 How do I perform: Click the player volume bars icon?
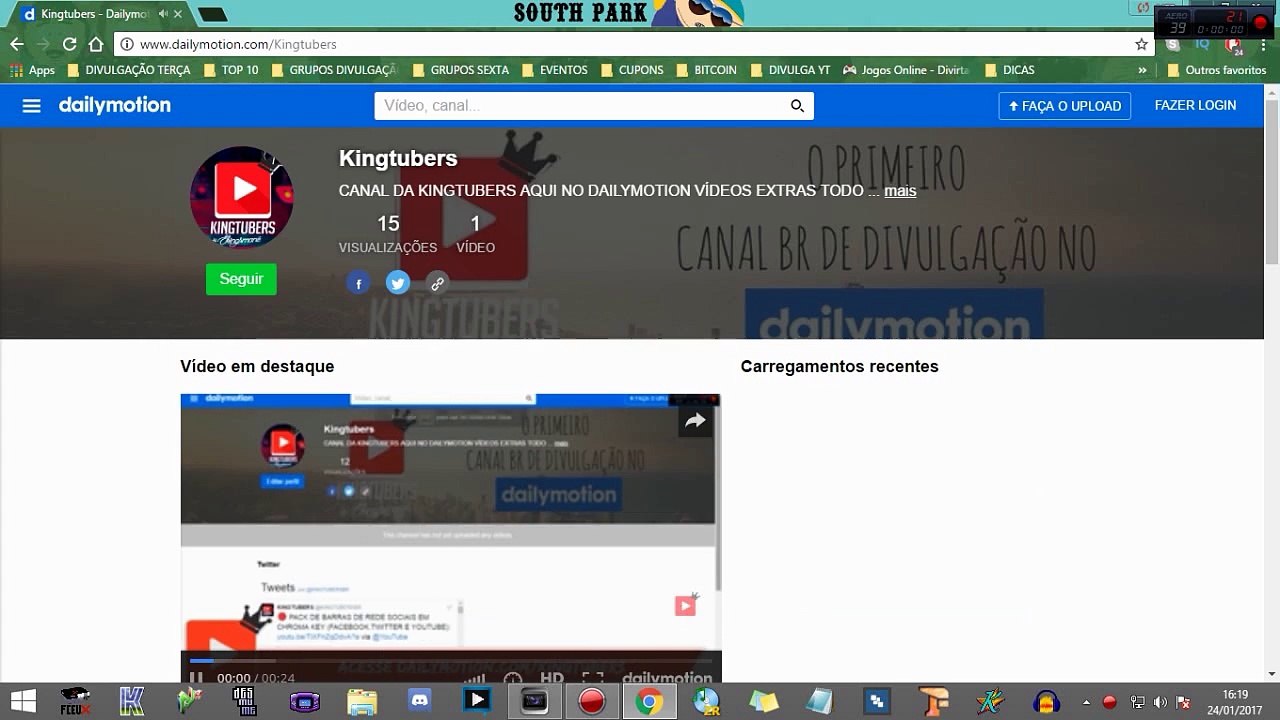[x=474, y=679]
